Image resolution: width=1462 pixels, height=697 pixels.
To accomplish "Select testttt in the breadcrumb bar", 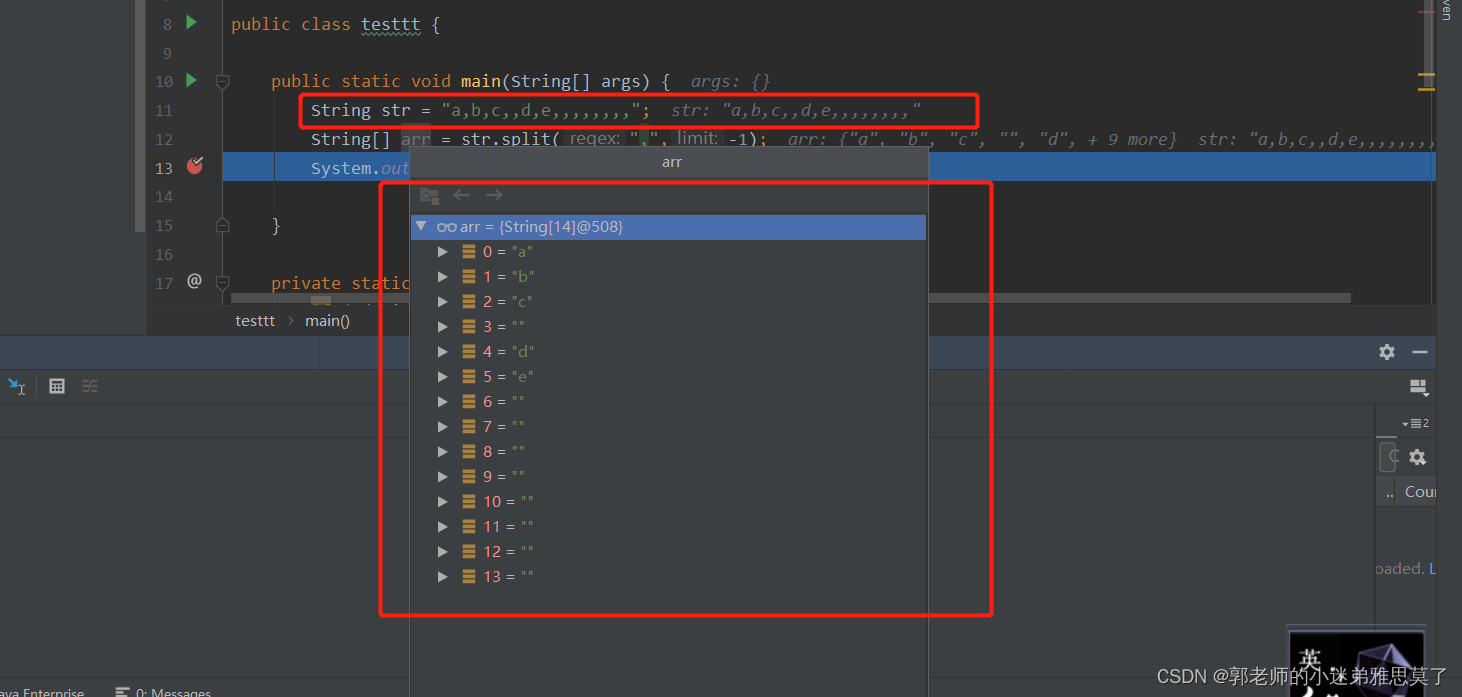I will tap(255, 320).
